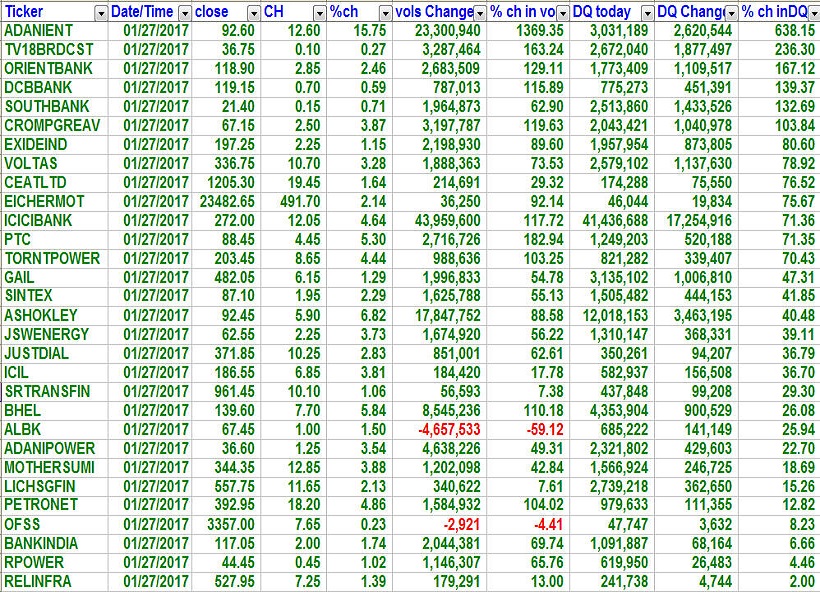
Task: Select OFSS red value -4.41
Action: [x=548, y=525]
